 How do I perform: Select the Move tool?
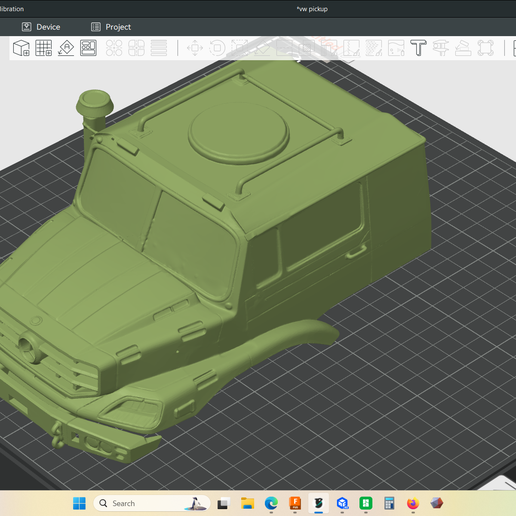pyautogui.click(x=195, y=48)
